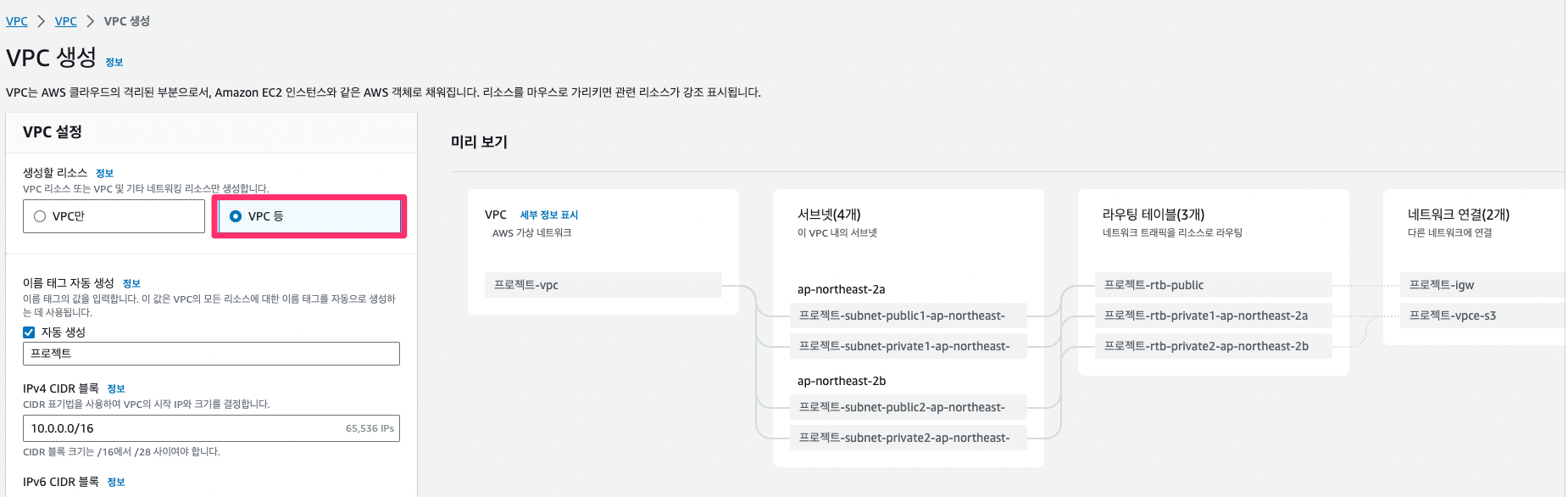Click the ap-northeast-2b zone label
The width and height of the screenshot is (1568, 497).
point(842,381)
